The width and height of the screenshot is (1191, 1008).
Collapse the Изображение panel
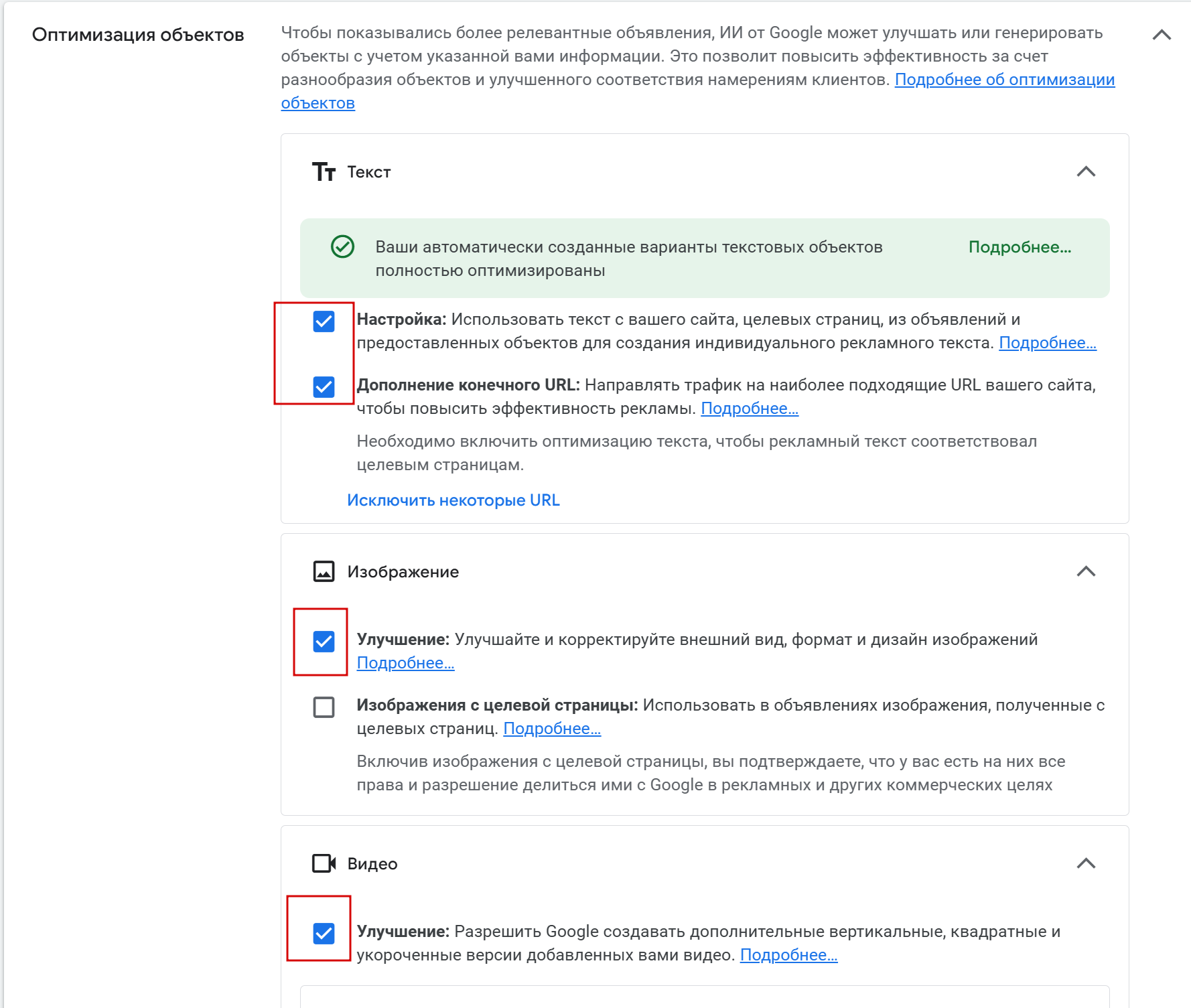[1085, 571]
